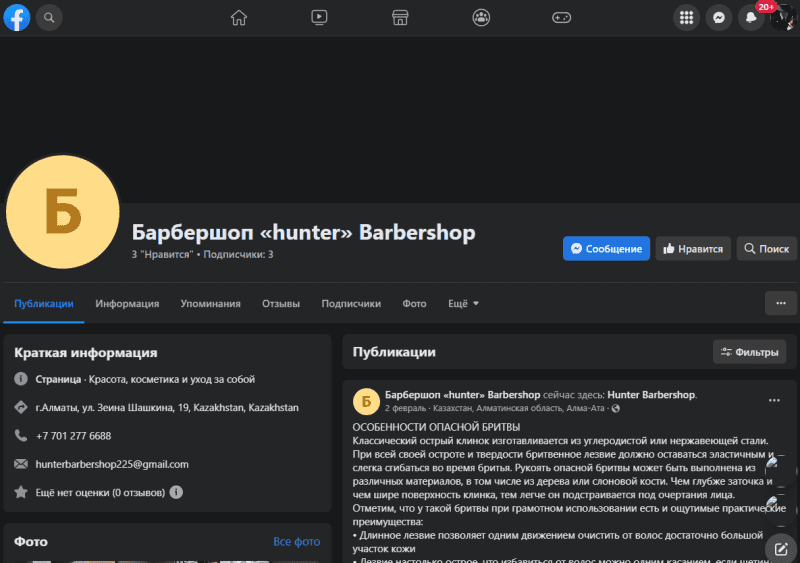The width and height of the screenshot is (800, 563).
Task: Open the Фильтры filters button
Action: point(749,352)
